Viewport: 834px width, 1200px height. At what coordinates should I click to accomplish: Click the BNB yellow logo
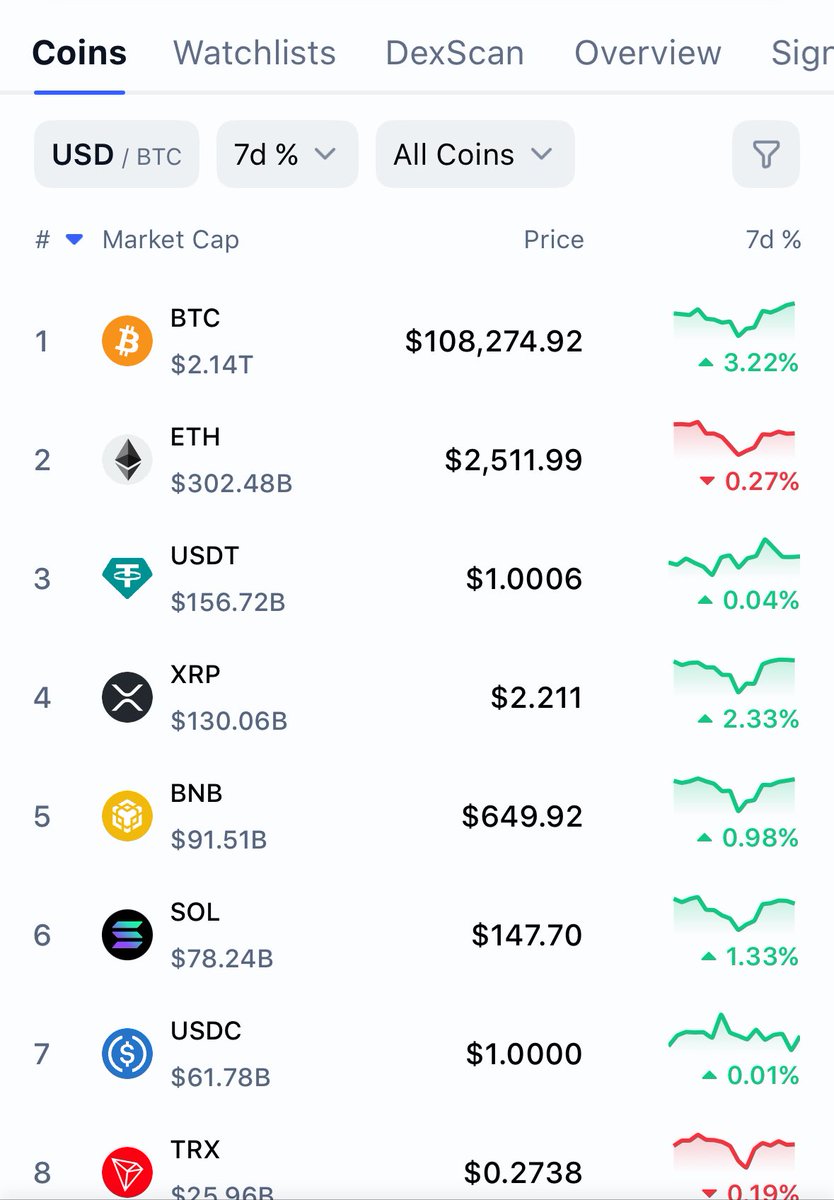pos(127,816)
